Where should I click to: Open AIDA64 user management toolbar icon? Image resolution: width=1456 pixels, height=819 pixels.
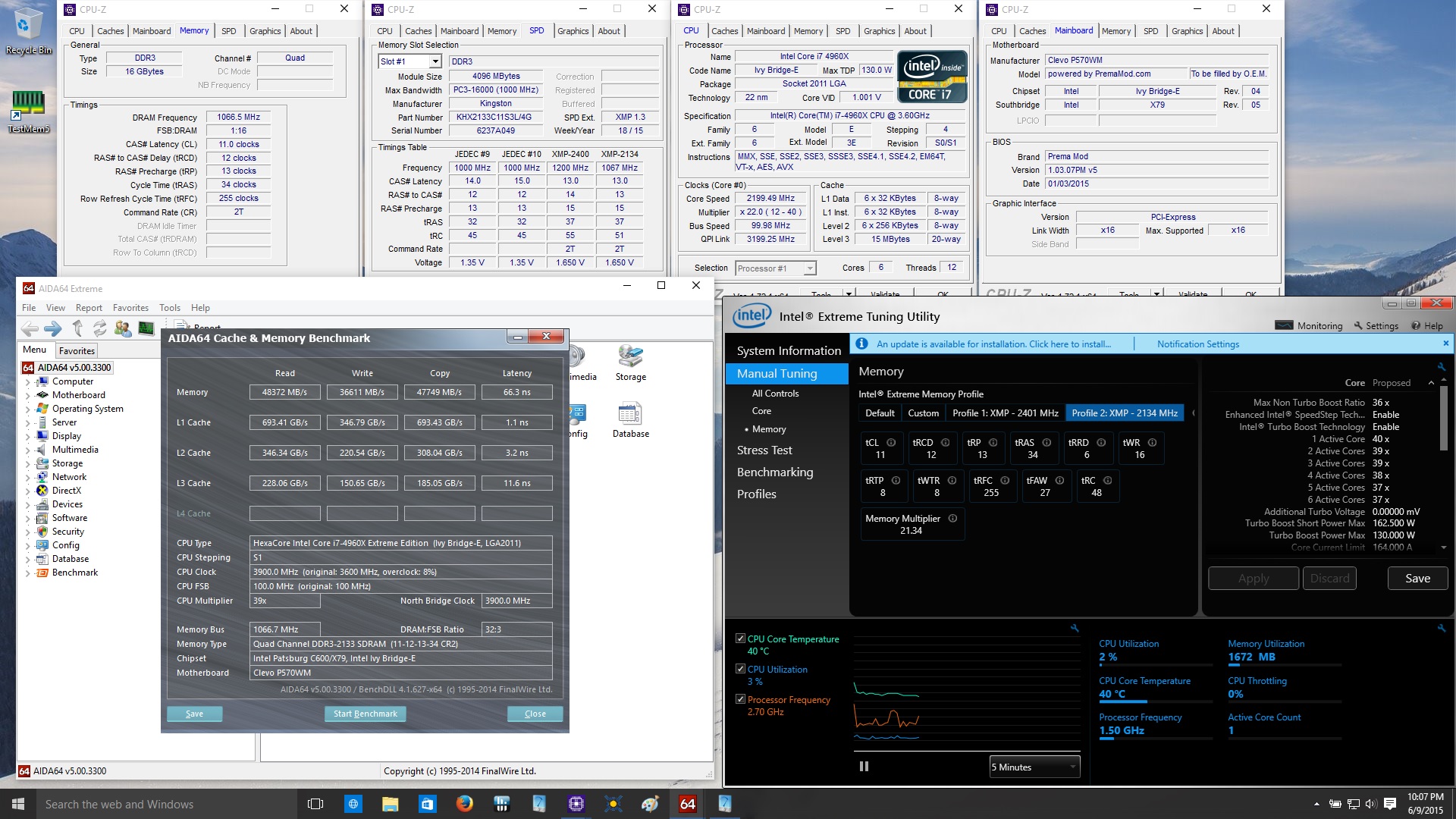tap(123, 328)
